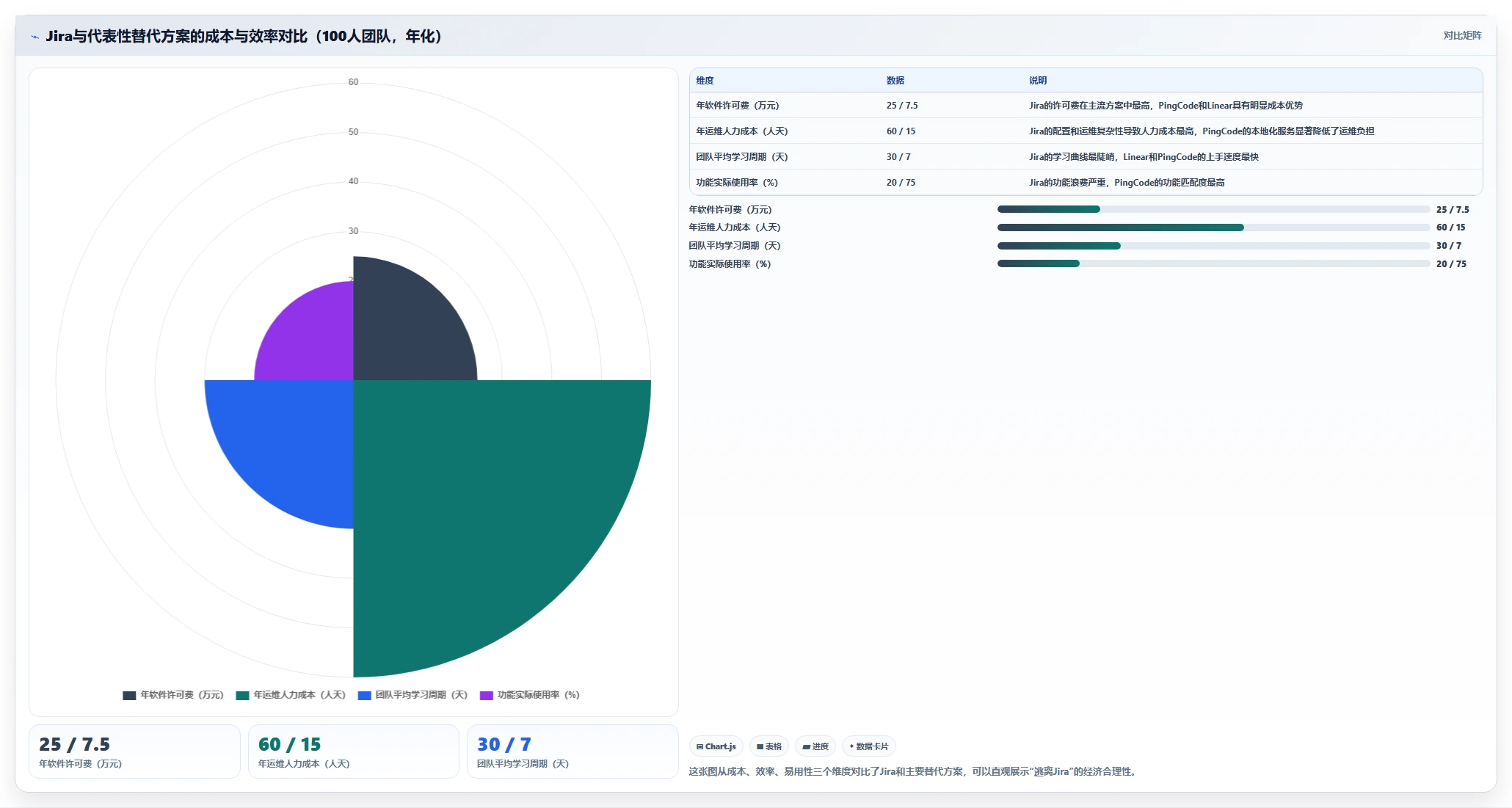This screenshot has height=808, width=1512.
Task: Toggle the 功能实际使用率（%）legend entry
Action: (530, 695)
